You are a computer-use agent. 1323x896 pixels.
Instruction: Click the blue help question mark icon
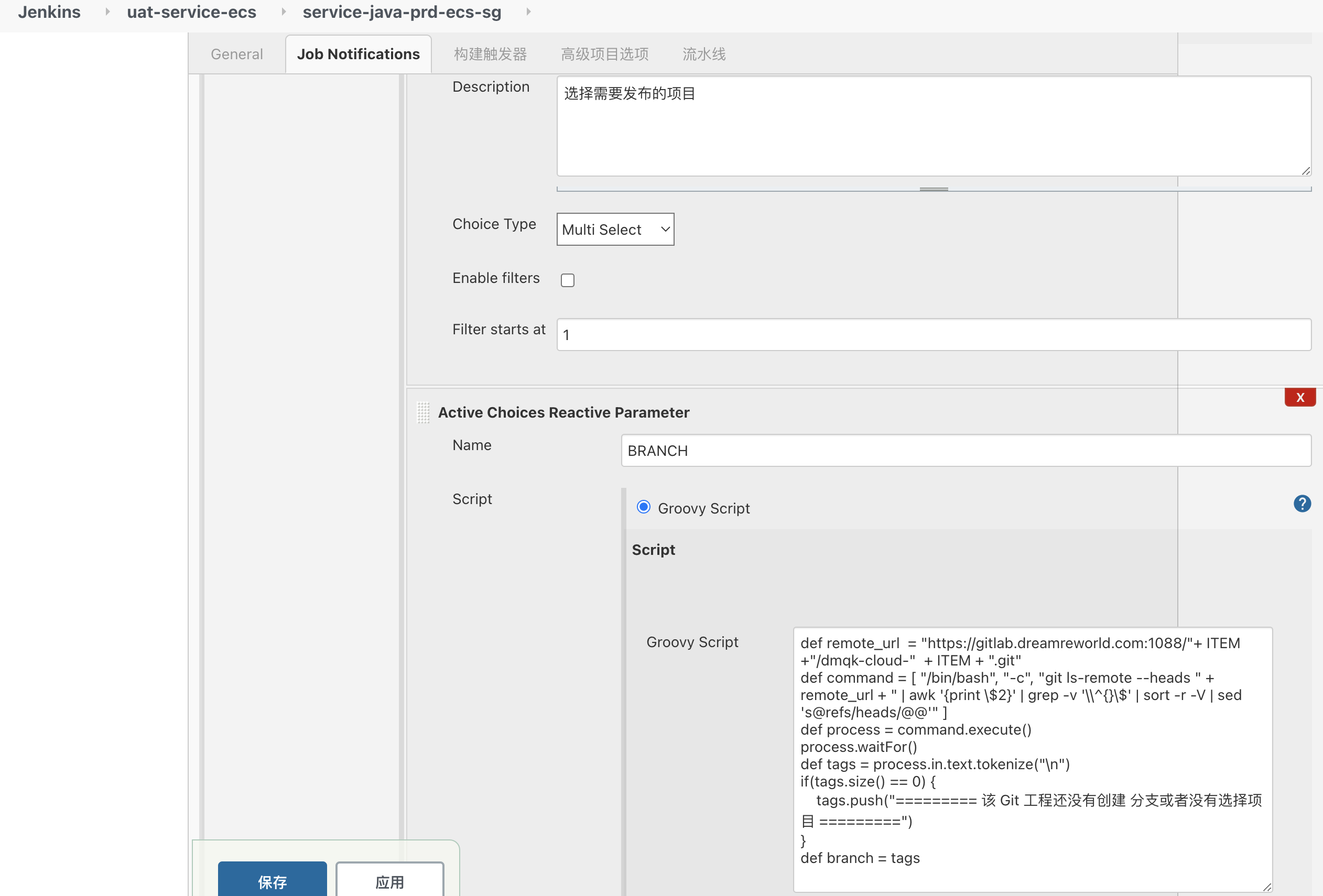[x=1302, y=504]
